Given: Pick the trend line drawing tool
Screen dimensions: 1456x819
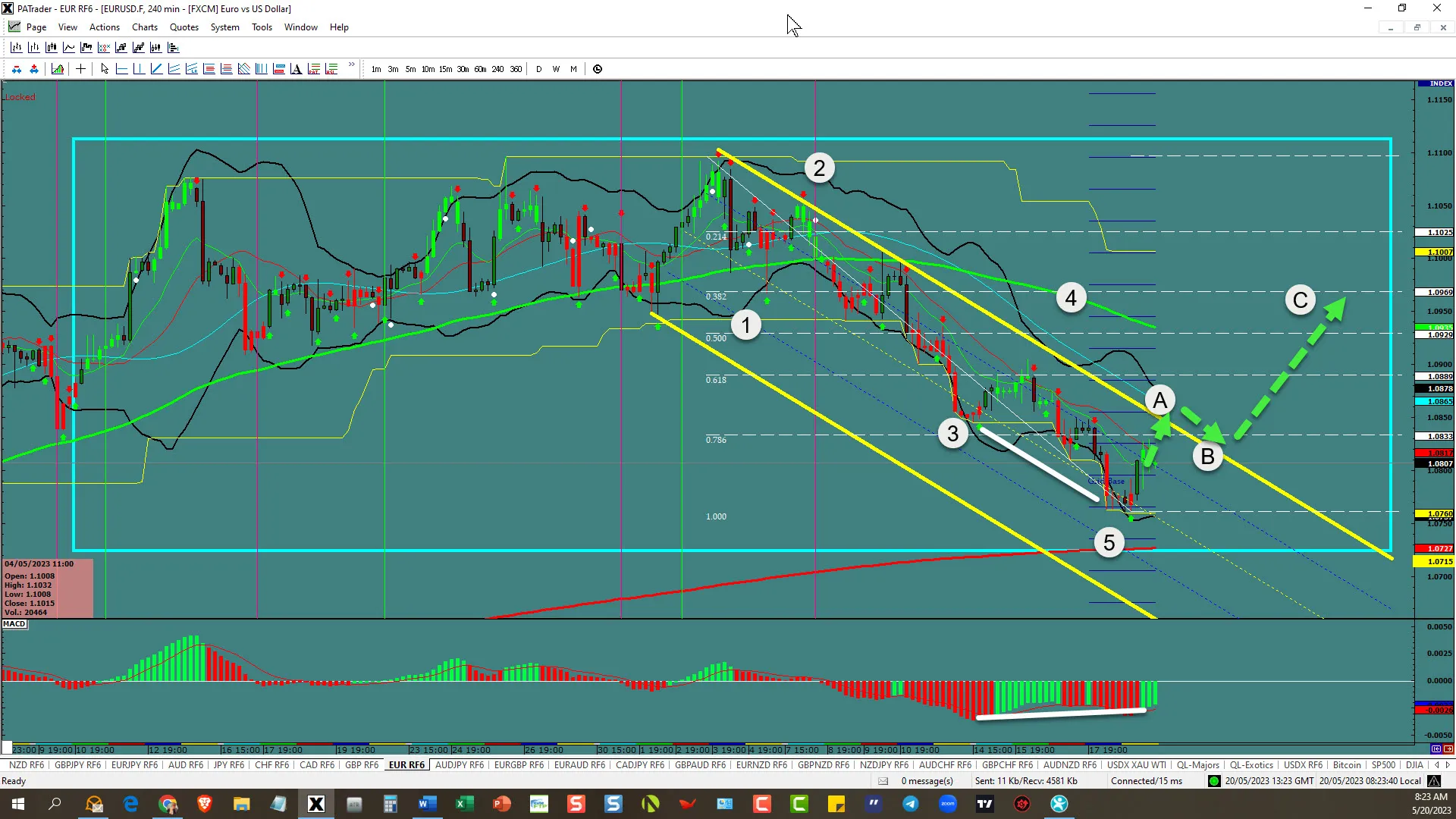Looking at the screenshot, I should [x=156, y=69].
